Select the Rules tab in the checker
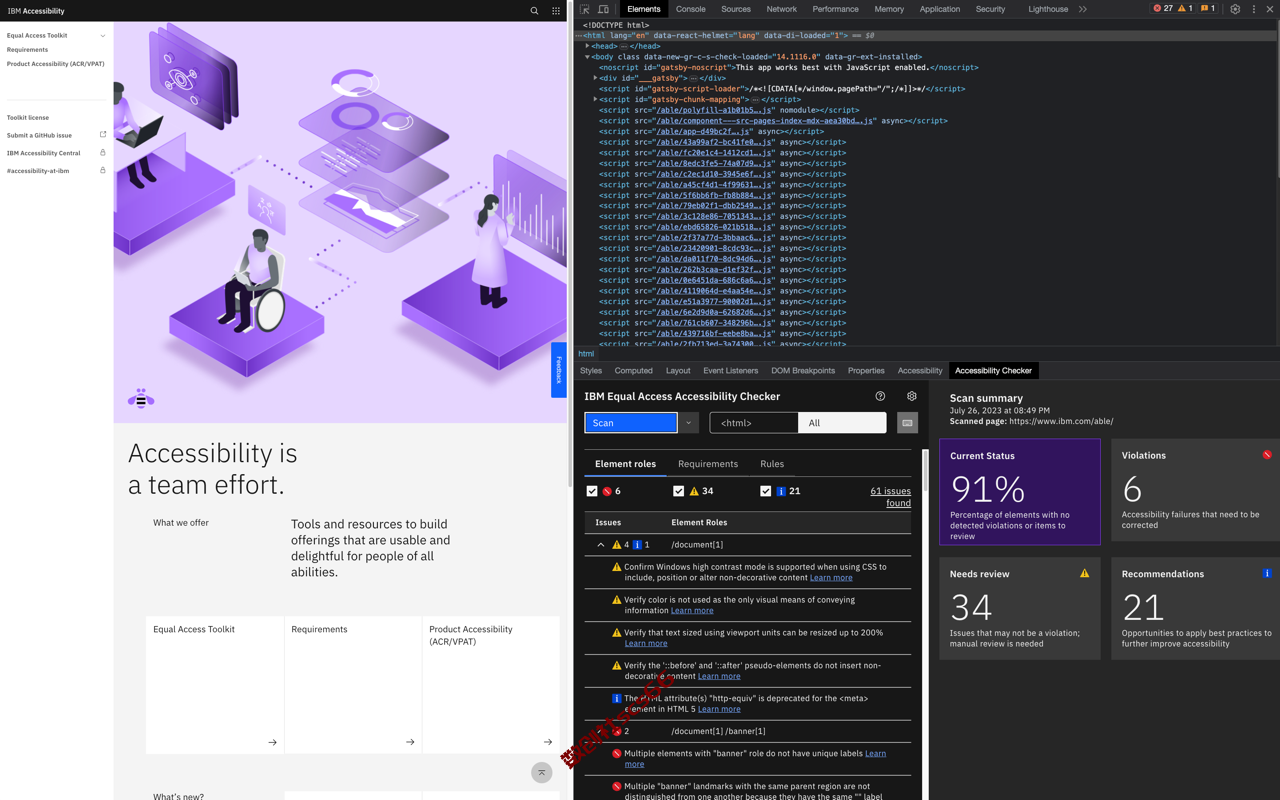 pyautogui.click(x=772, y=464)
